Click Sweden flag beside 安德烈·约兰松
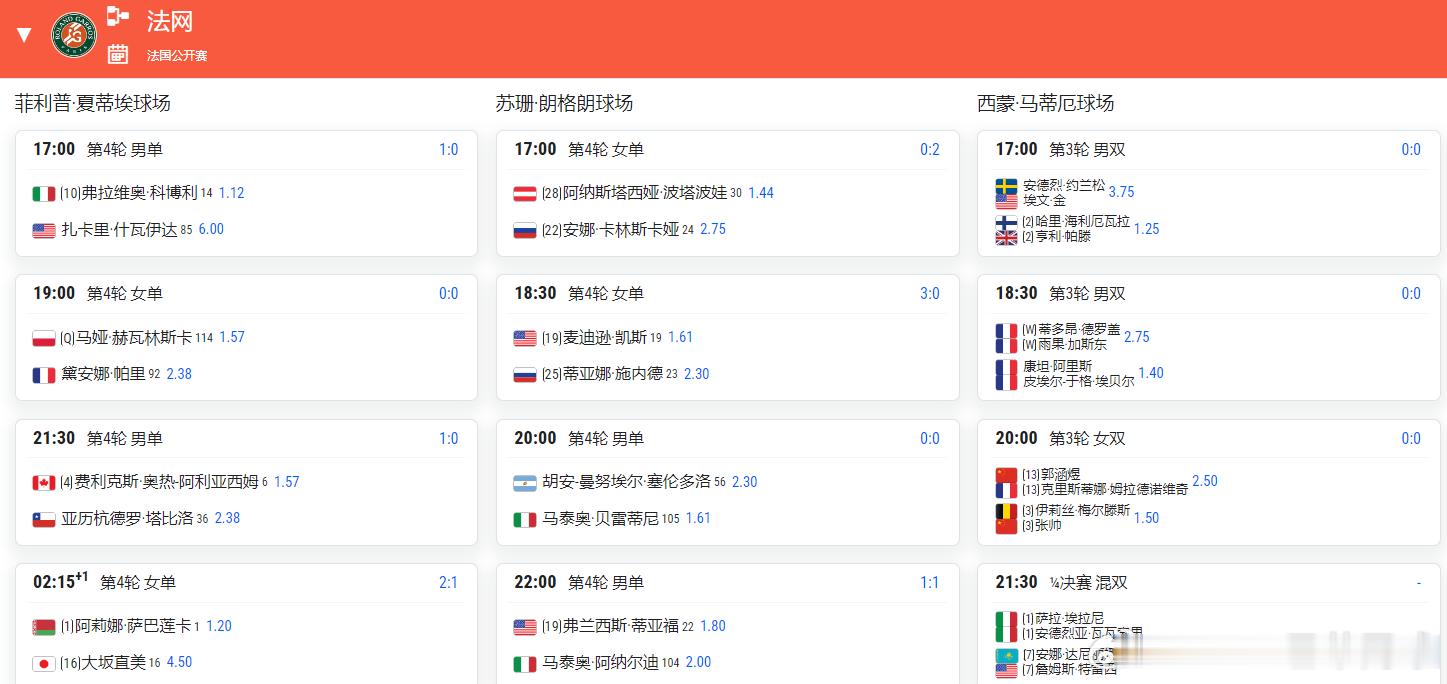The height and width of the screenshot is (684, 1447). (1006, 186)
